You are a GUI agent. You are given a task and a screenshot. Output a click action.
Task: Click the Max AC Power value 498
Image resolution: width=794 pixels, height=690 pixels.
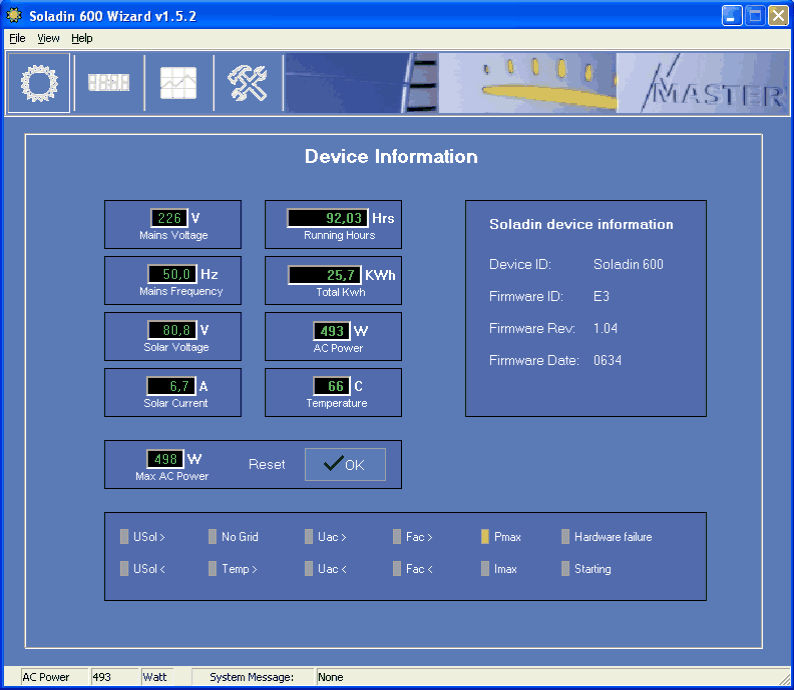pos(165,459)
